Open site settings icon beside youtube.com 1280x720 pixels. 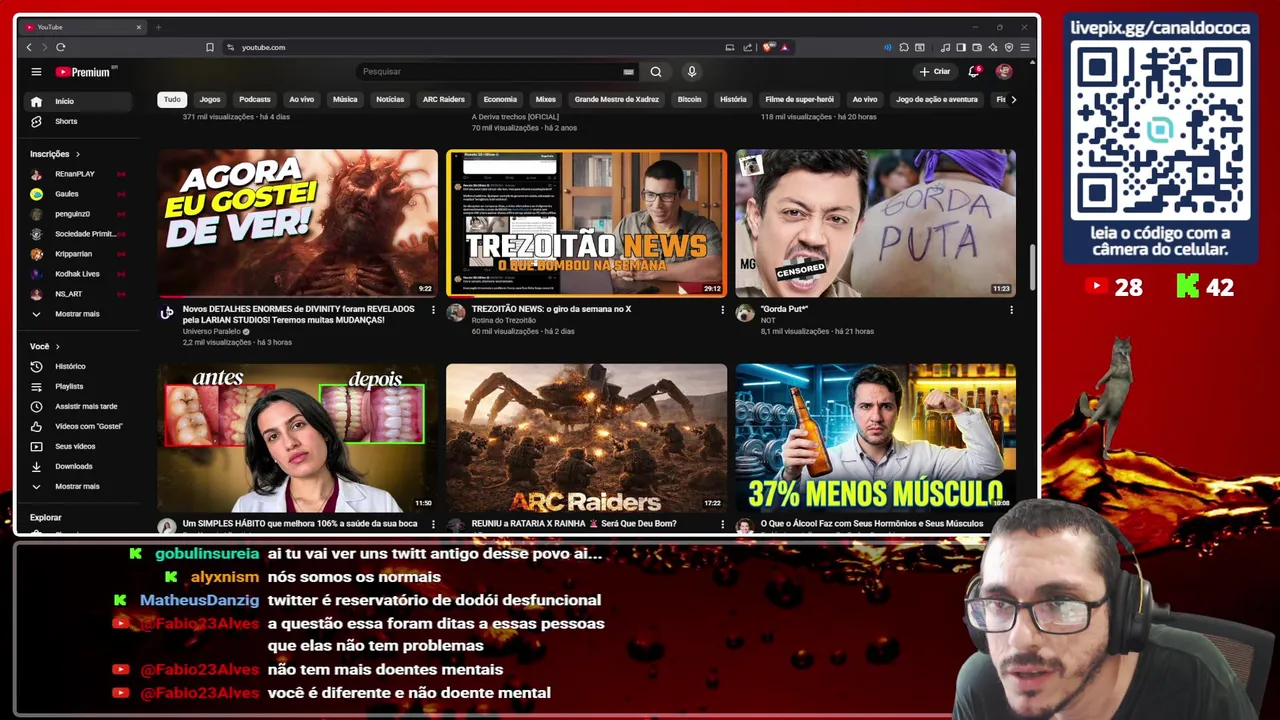[231, 47]
